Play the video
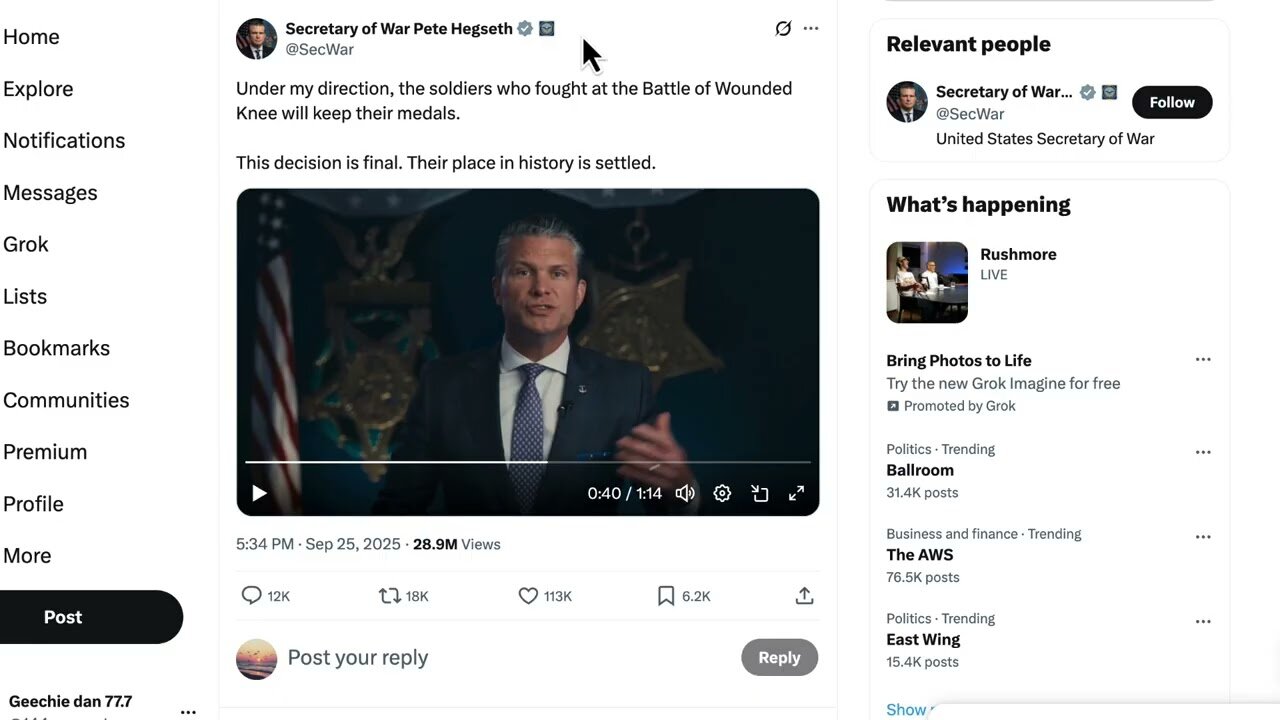Image resolution: width=1280 pixels, height=720 pixels. click(x=259, y=493)
